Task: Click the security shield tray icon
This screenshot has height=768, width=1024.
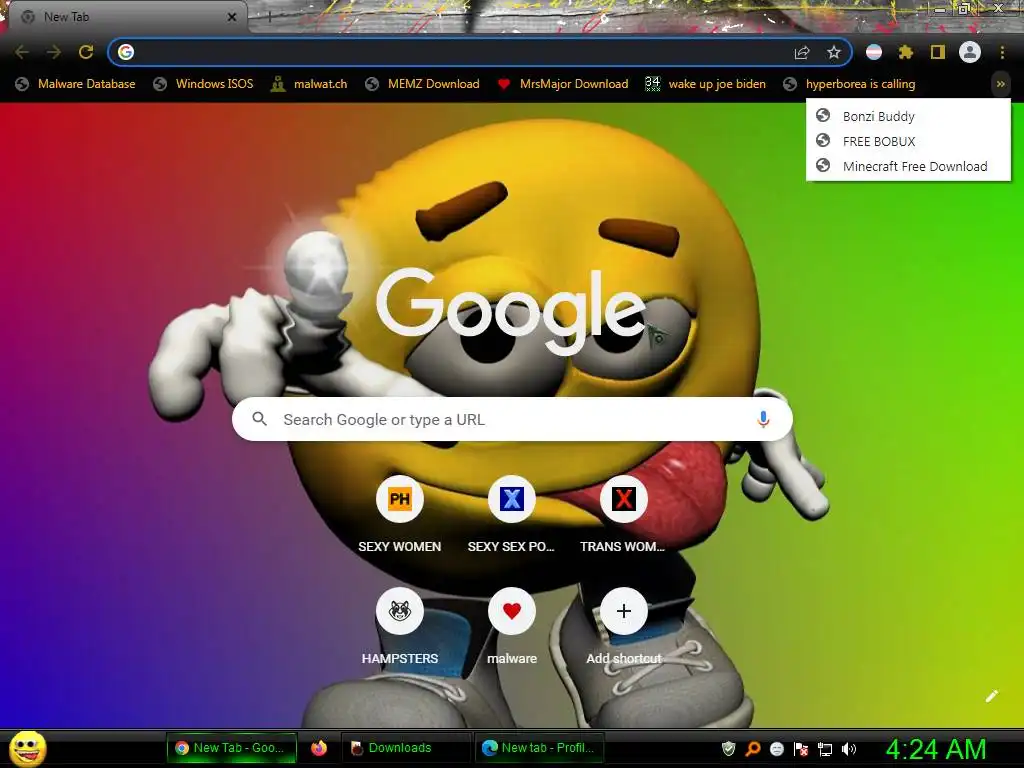Action: pos(728,748)
